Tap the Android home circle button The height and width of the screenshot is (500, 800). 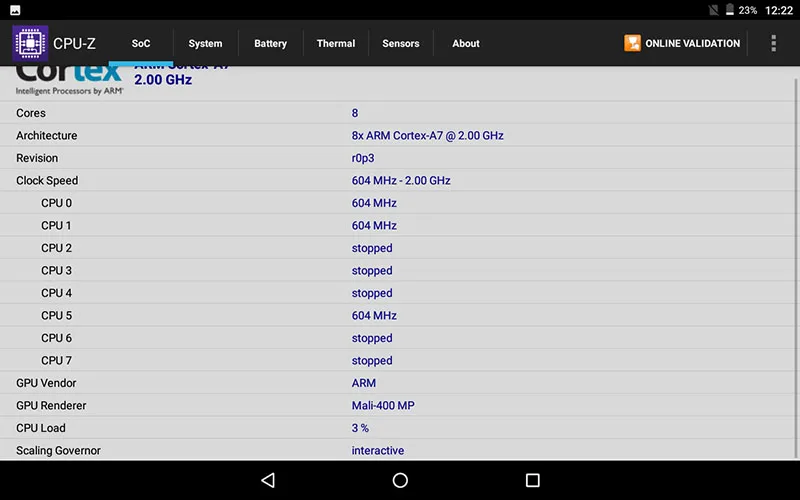click(400, 480)
